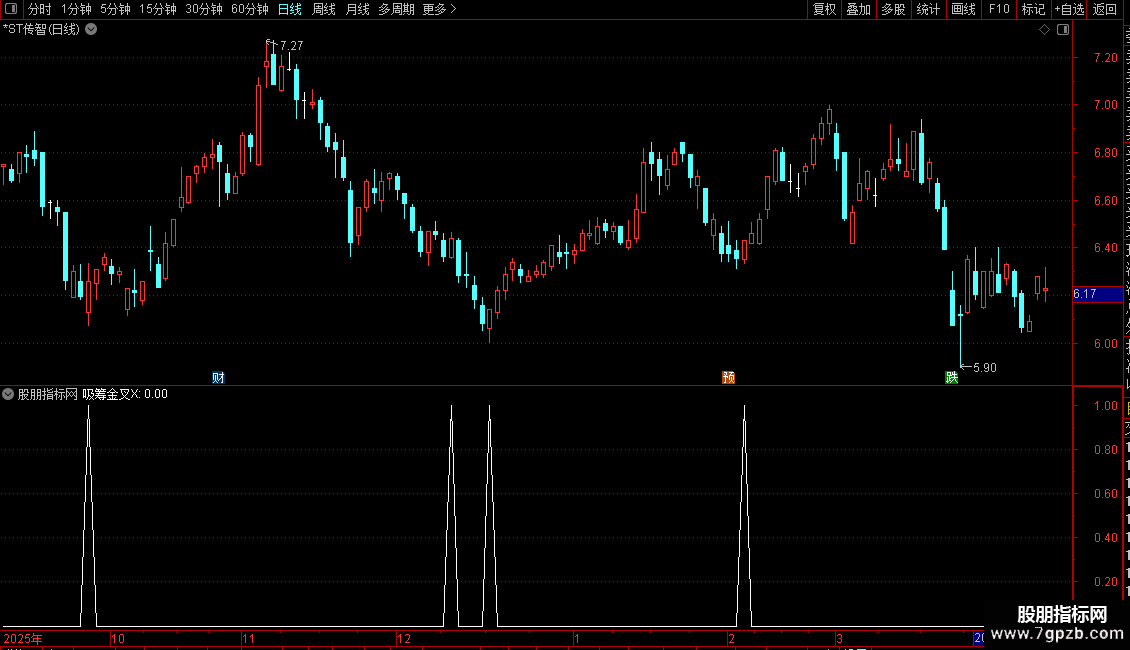Open F10 company info

coord(999,9)
